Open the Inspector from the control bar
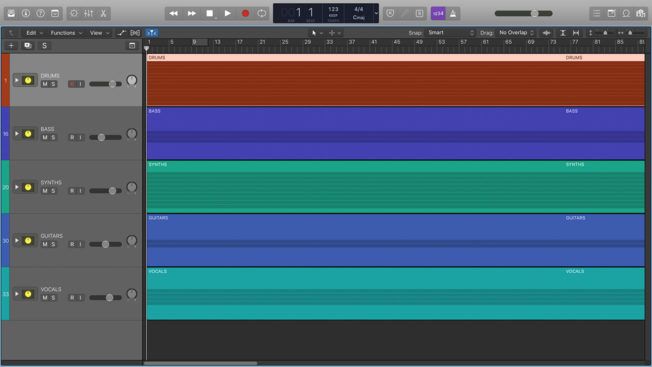 coord(26,13)
